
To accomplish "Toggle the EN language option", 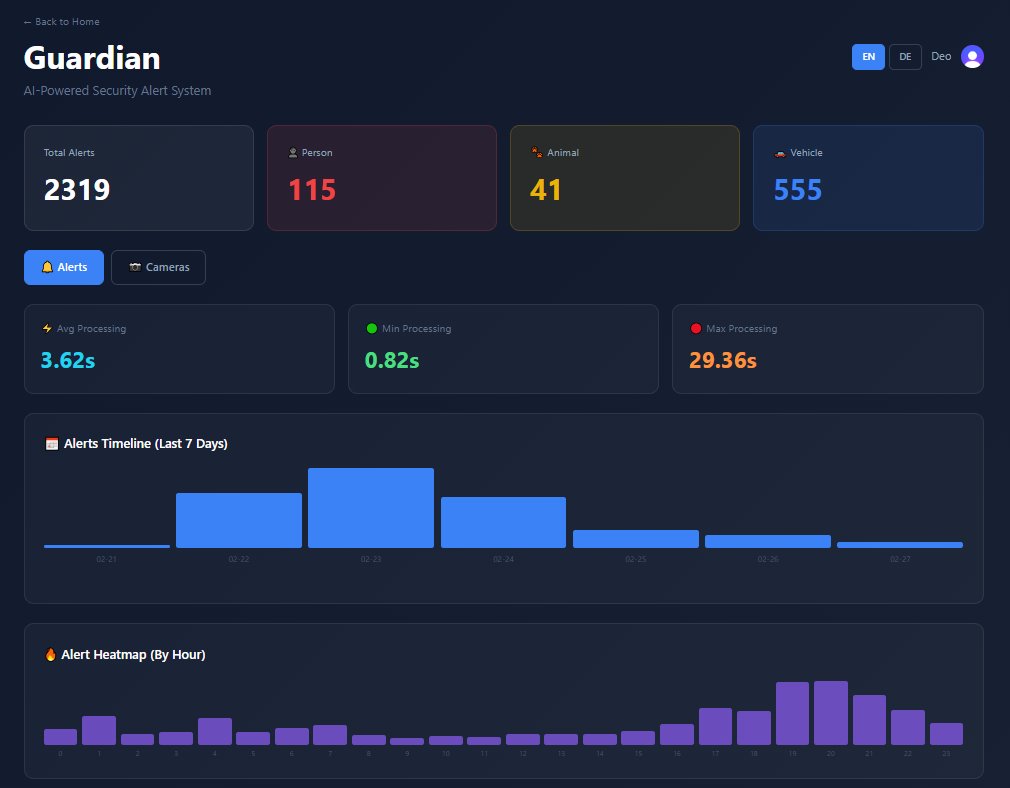I will (868, 57).
